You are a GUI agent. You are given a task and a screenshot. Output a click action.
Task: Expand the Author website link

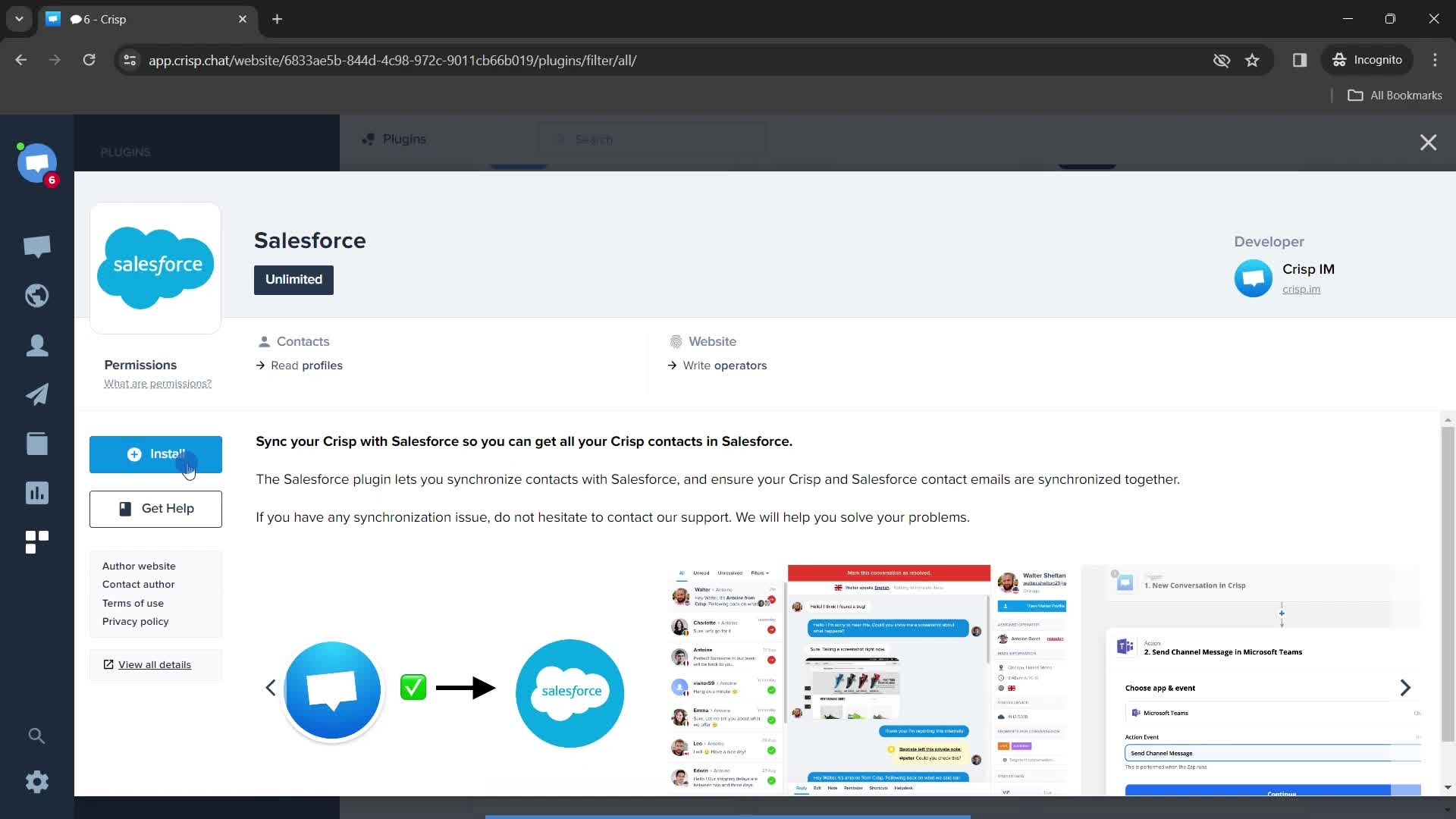tap(140, 566)
